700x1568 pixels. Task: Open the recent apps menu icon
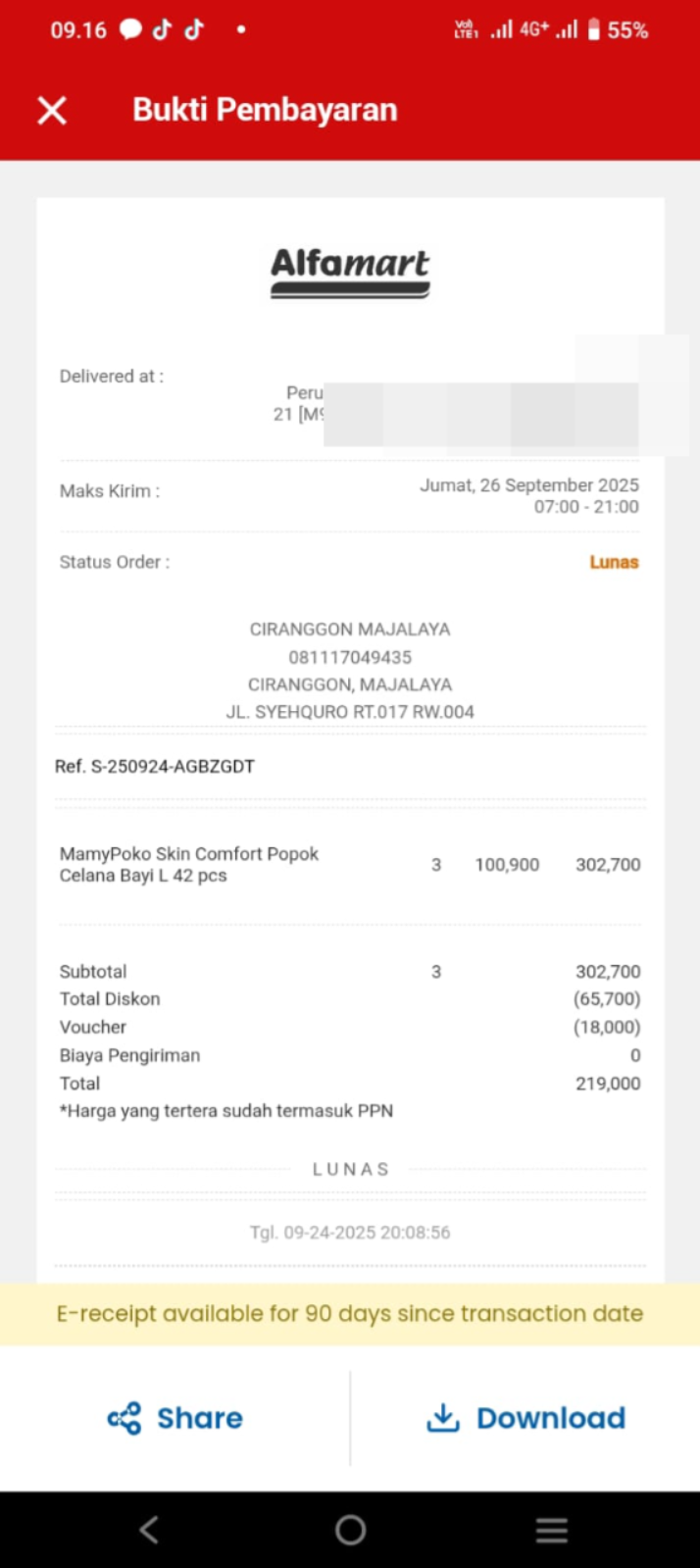(551, 1530)
